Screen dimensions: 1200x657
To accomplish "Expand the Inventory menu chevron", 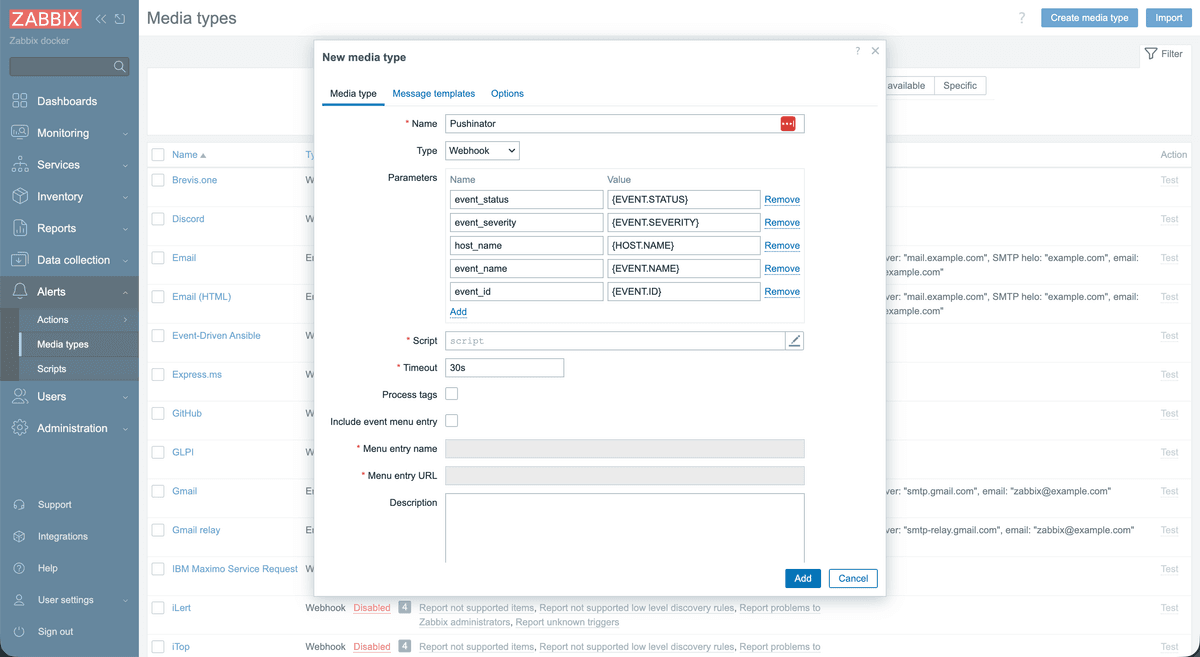I will pyautogui.click(x=125, y=197).
